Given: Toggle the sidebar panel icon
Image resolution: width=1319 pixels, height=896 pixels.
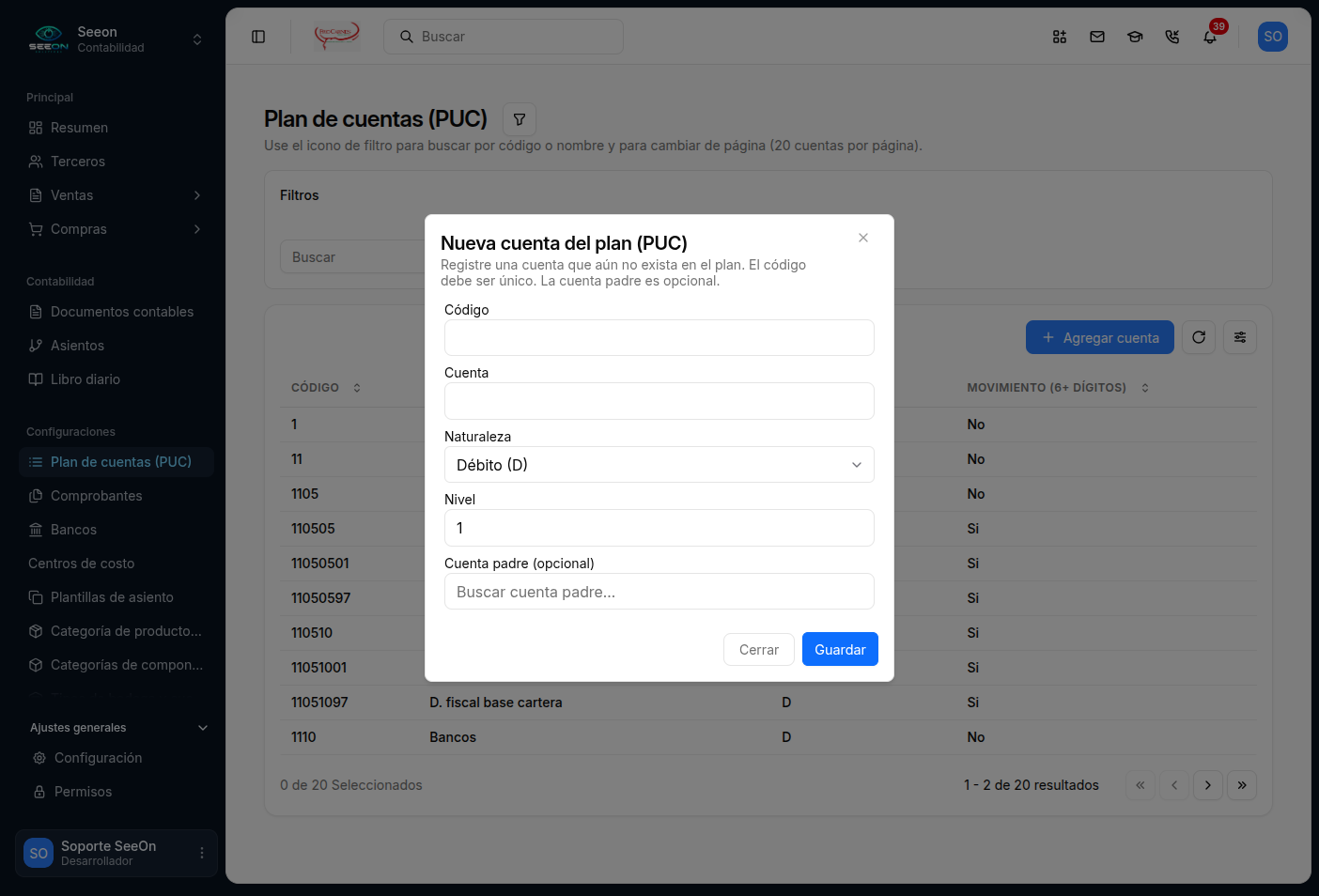Looking at the screenshot, I should click(x=258, y=37).
